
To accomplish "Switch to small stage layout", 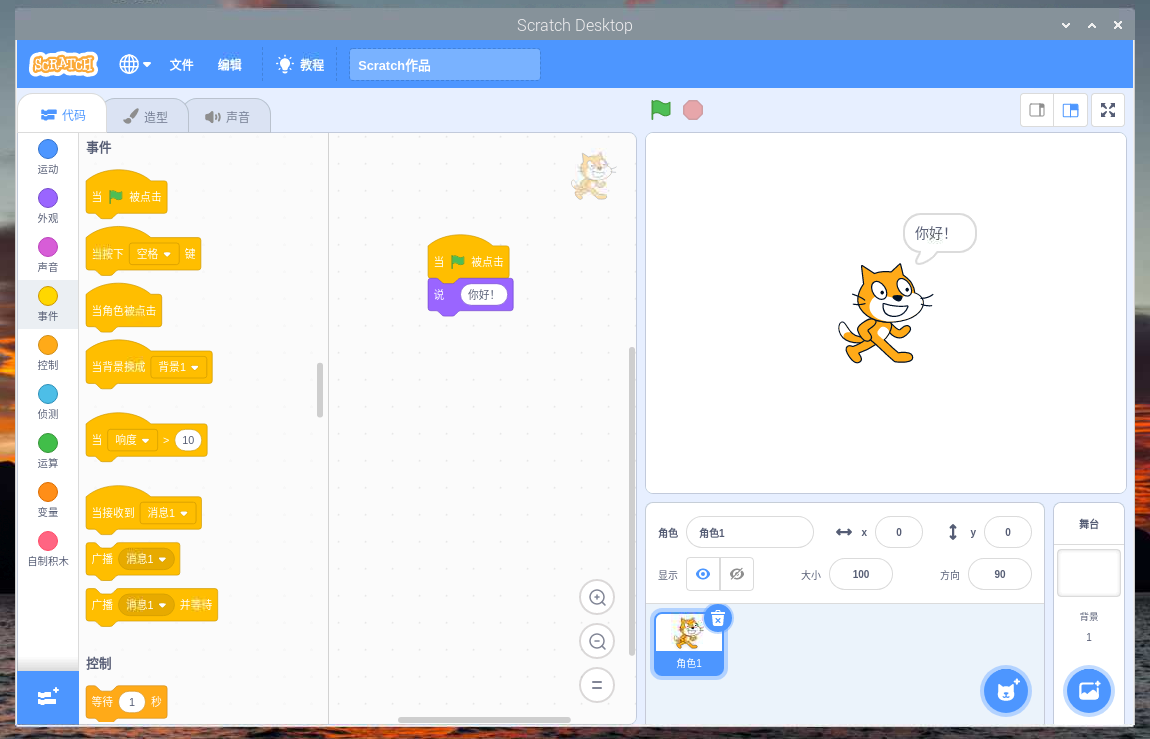I will click(1036, 110).
